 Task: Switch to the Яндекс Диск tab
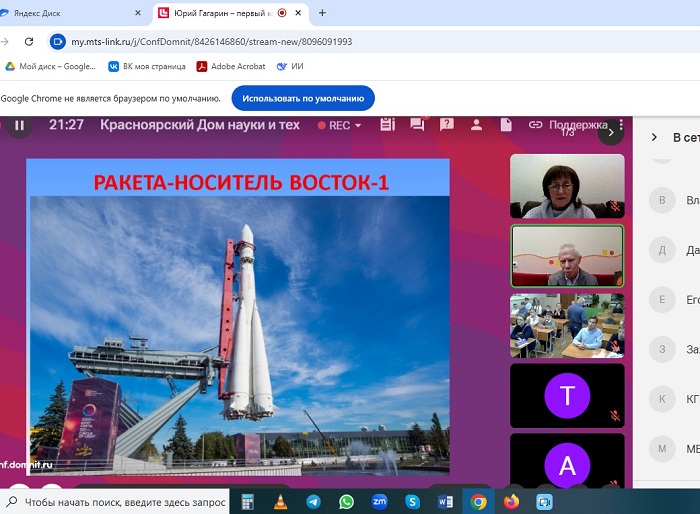click(70, 13)
